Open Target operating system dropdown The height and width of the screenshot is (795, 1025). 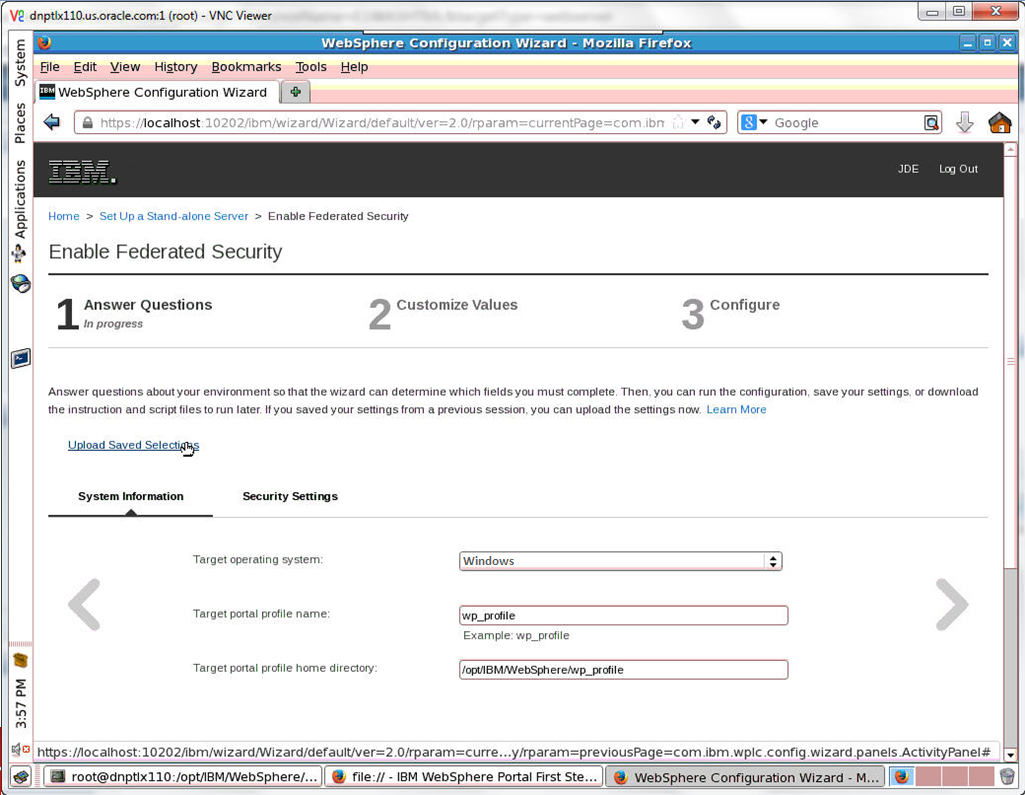coord(620,561)
